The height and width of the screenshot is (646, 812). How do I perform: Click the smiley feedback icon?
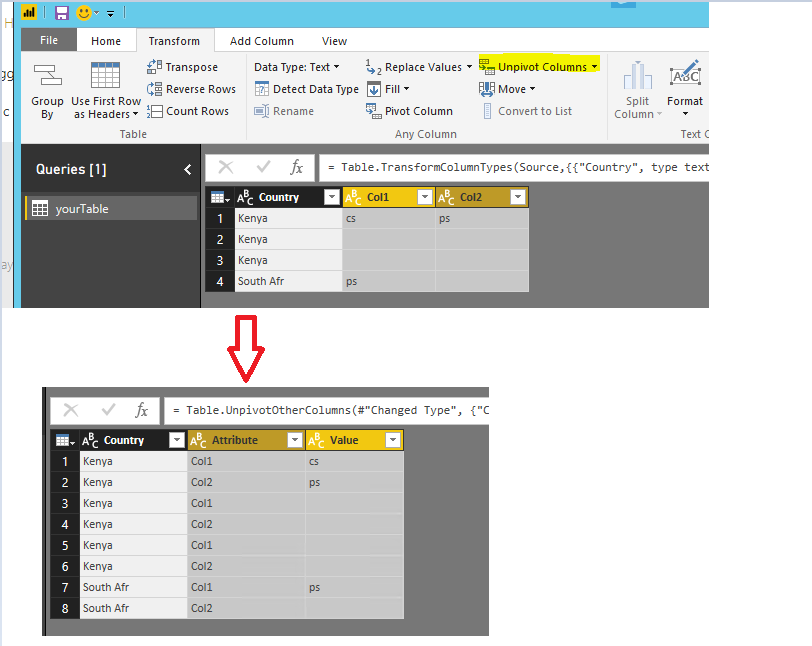tap(83, 12)
